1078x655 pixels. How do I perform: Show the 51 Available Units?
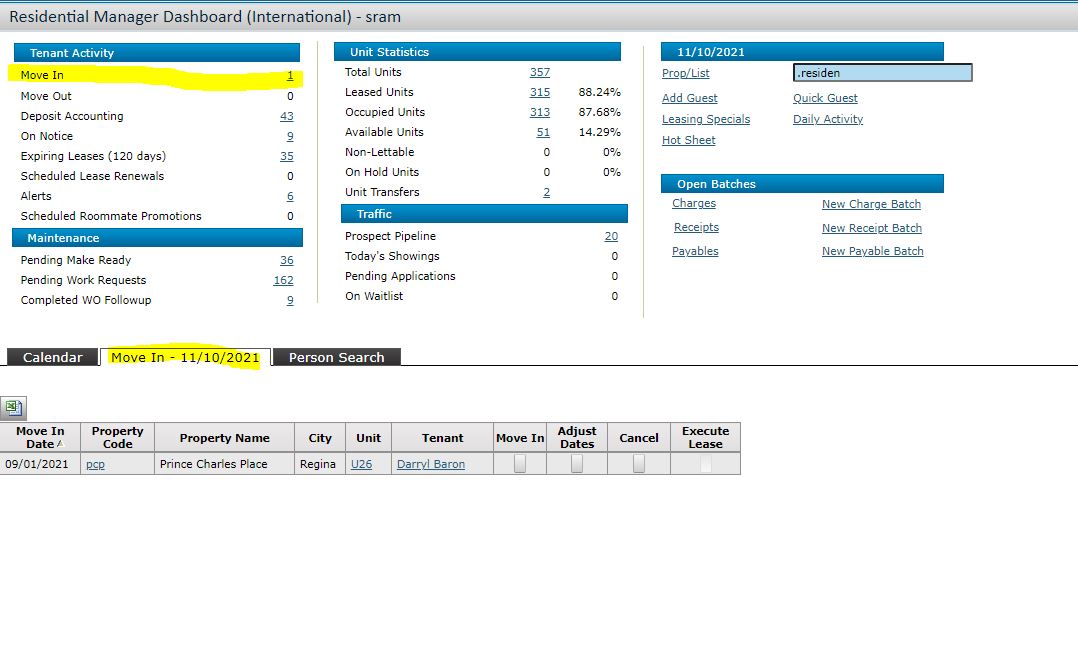543,132
